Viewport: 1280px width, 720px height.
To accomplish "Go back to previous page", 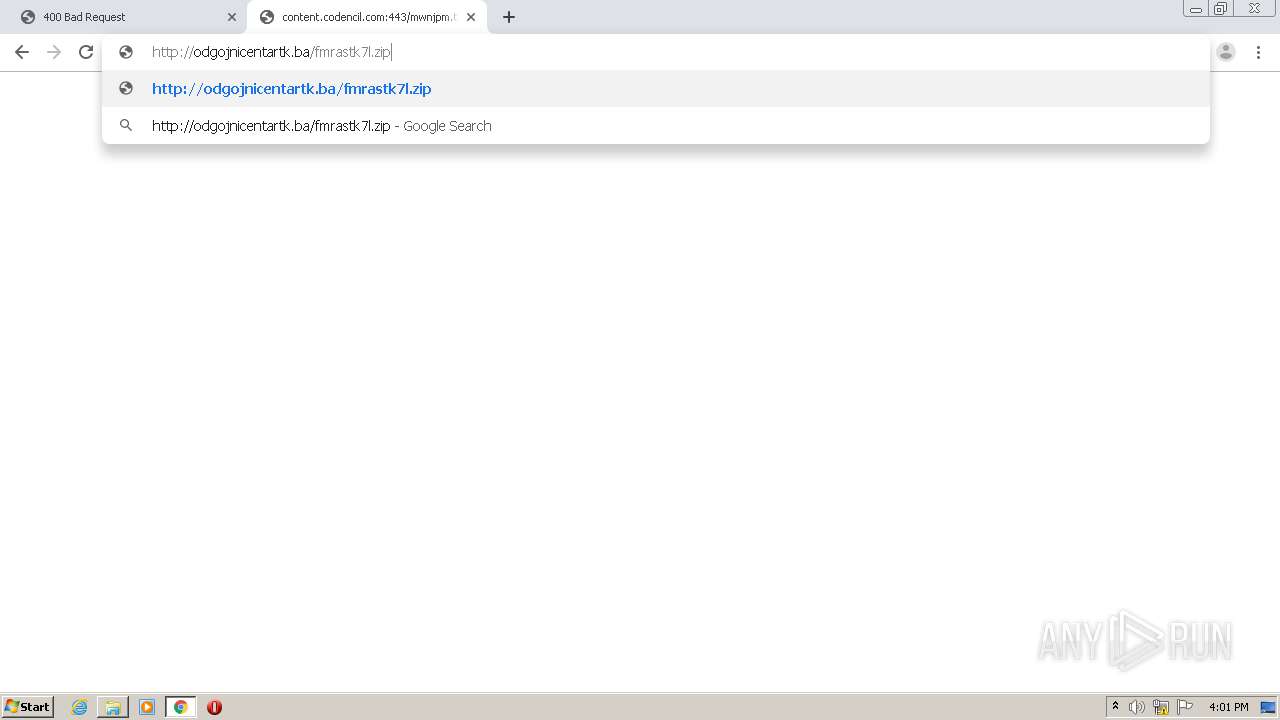I will click(x=22, y=52).
